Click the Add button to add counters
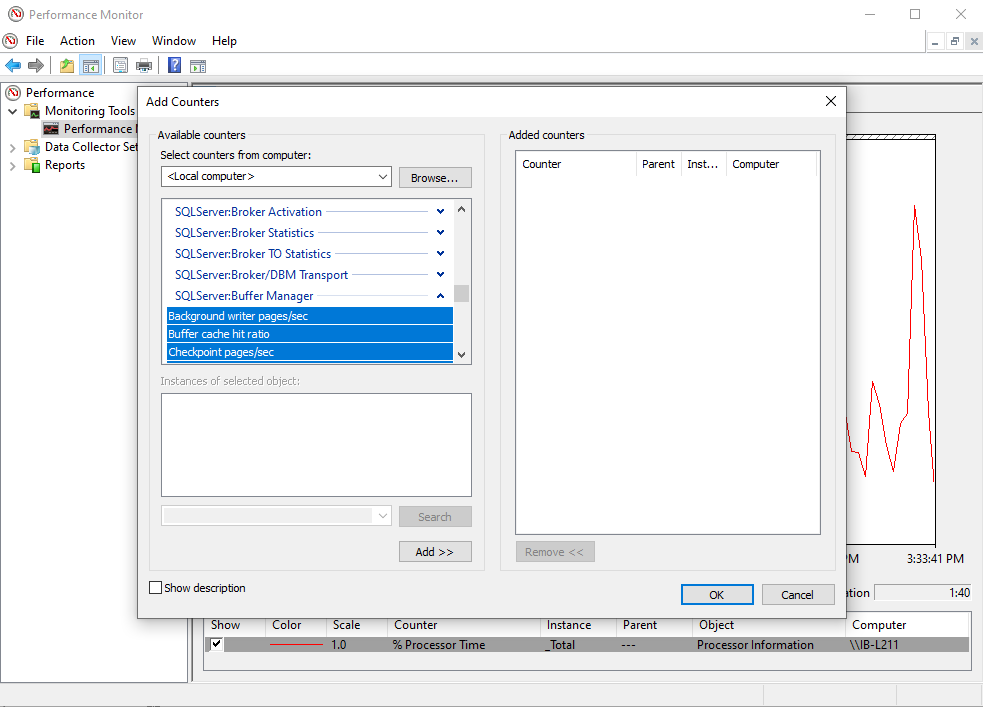Image resolution: width=983 pixels, height=707 pixels. tap(435, 551)
